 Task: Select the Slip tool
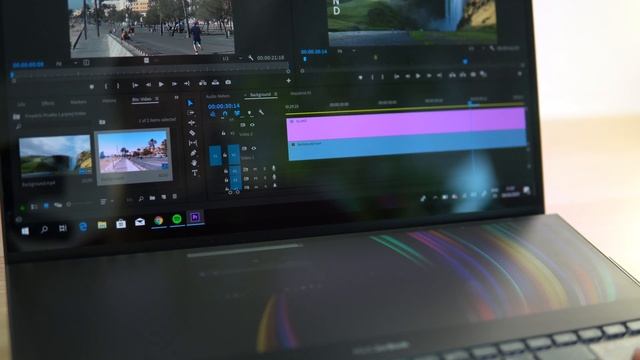(193, 143)
